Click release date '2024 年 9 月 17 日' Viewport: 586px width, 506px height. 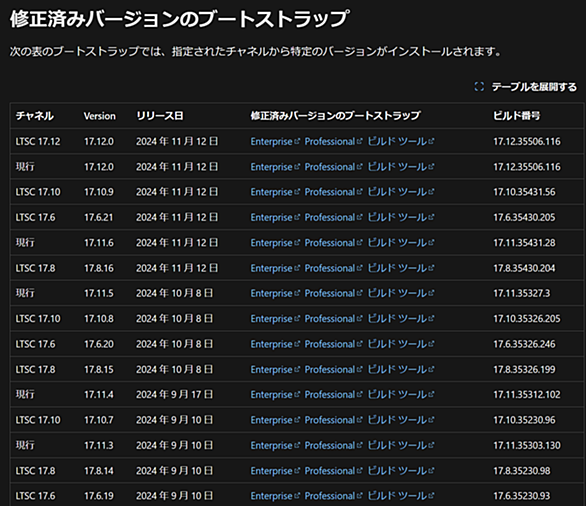tap(175, 395)
